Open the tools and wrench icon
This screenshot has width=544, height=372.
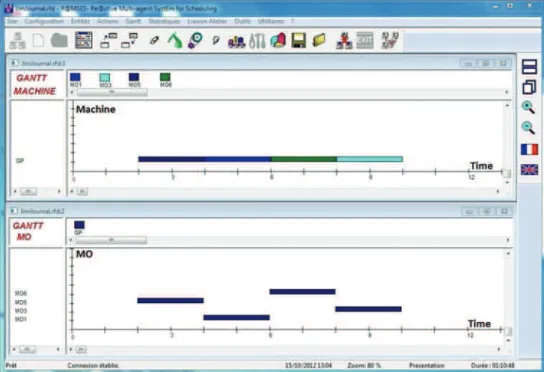click(x=257, y=41)
